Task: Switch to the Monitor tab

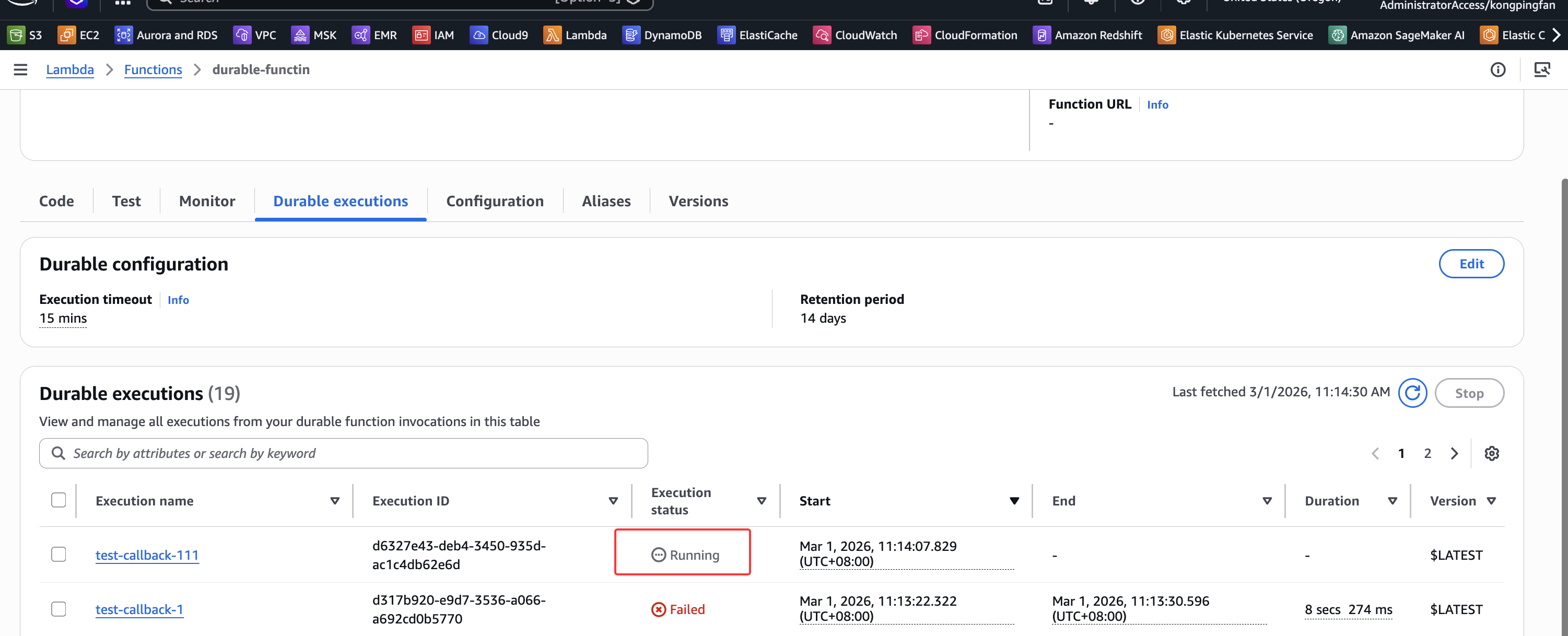Action: coord(207,202)
